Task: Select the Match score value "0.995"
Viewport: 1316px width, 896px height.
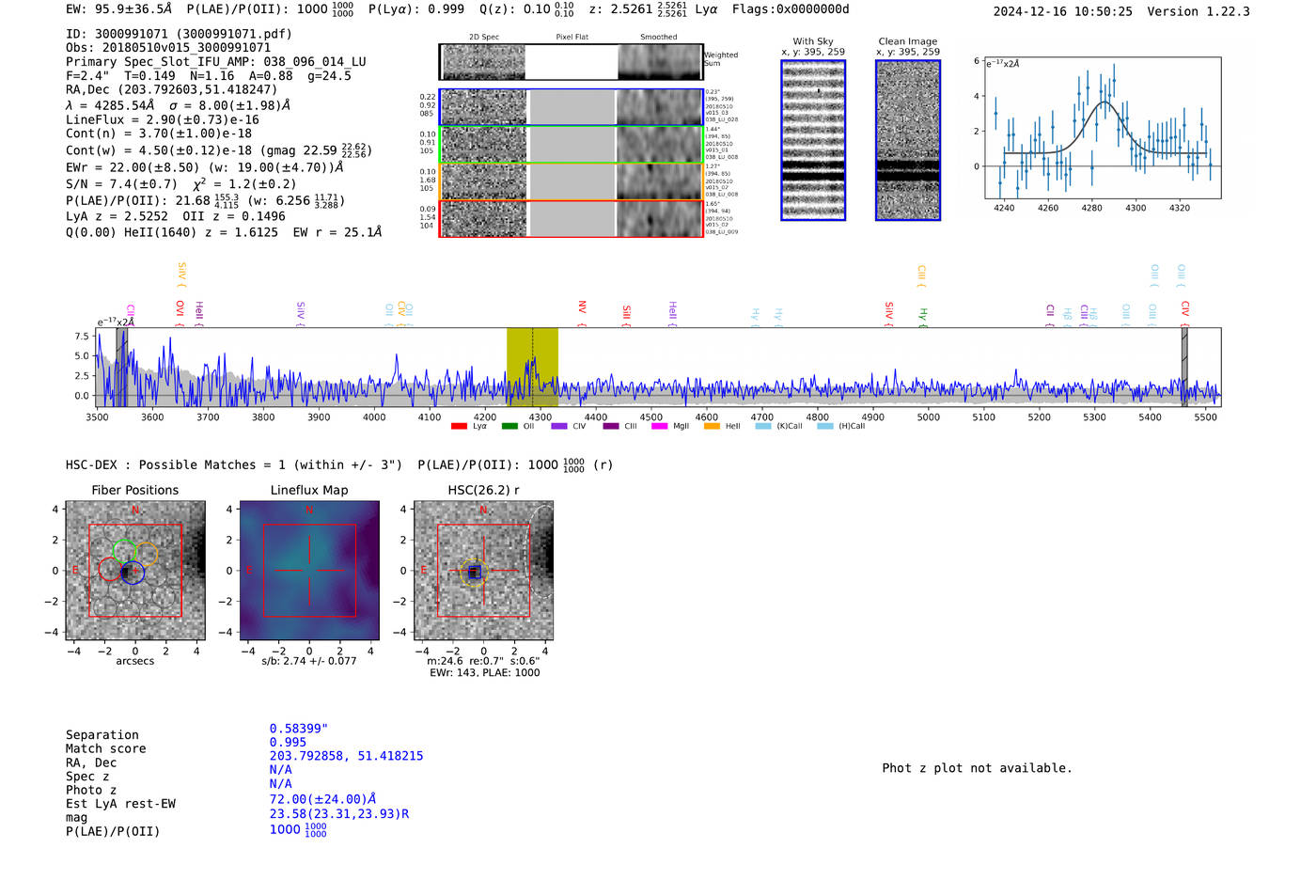Action: click(x=288, y=743)
